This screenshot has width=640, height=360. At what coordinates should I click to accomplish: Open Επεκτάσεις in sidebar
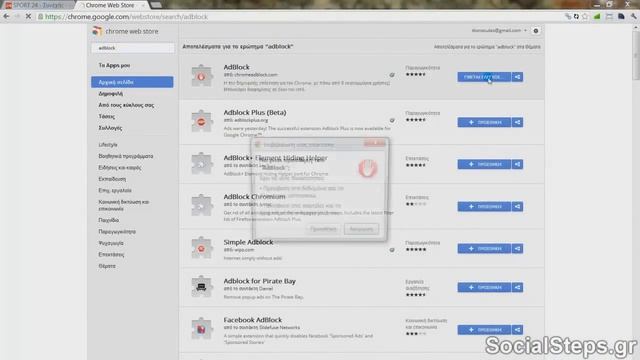click(x=111, y=254)
